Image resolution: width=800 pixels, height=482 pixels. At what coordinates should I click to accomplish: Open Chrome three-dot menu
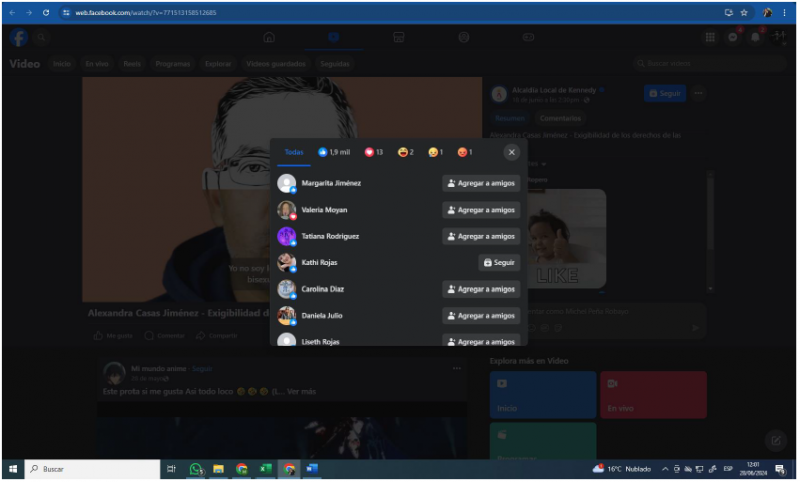[x=786, y=13]
